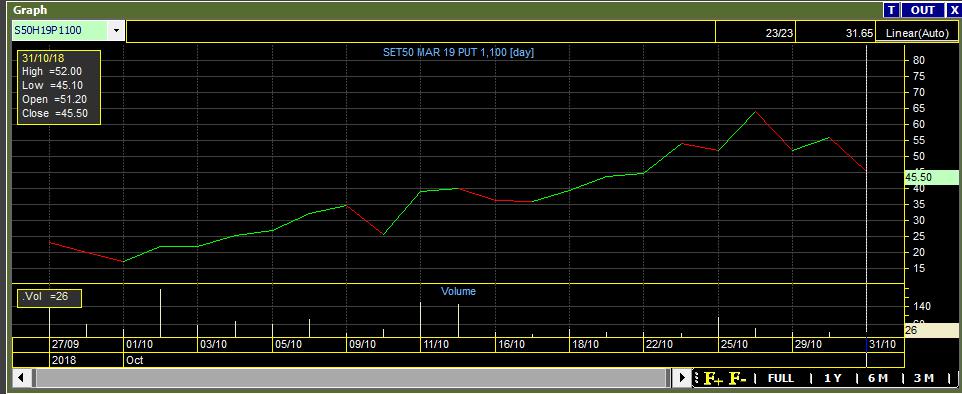Click the scrollbar left arrow

20,377
